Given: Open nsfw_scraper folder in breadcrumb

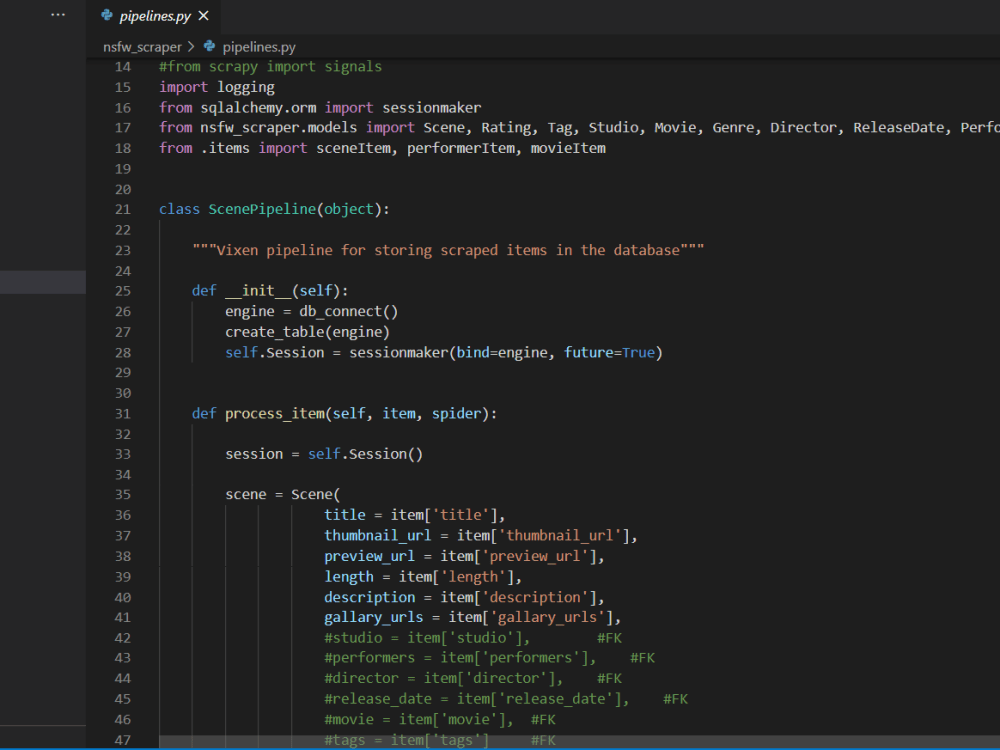Looking at the screenshot, I should click(142, 47).
